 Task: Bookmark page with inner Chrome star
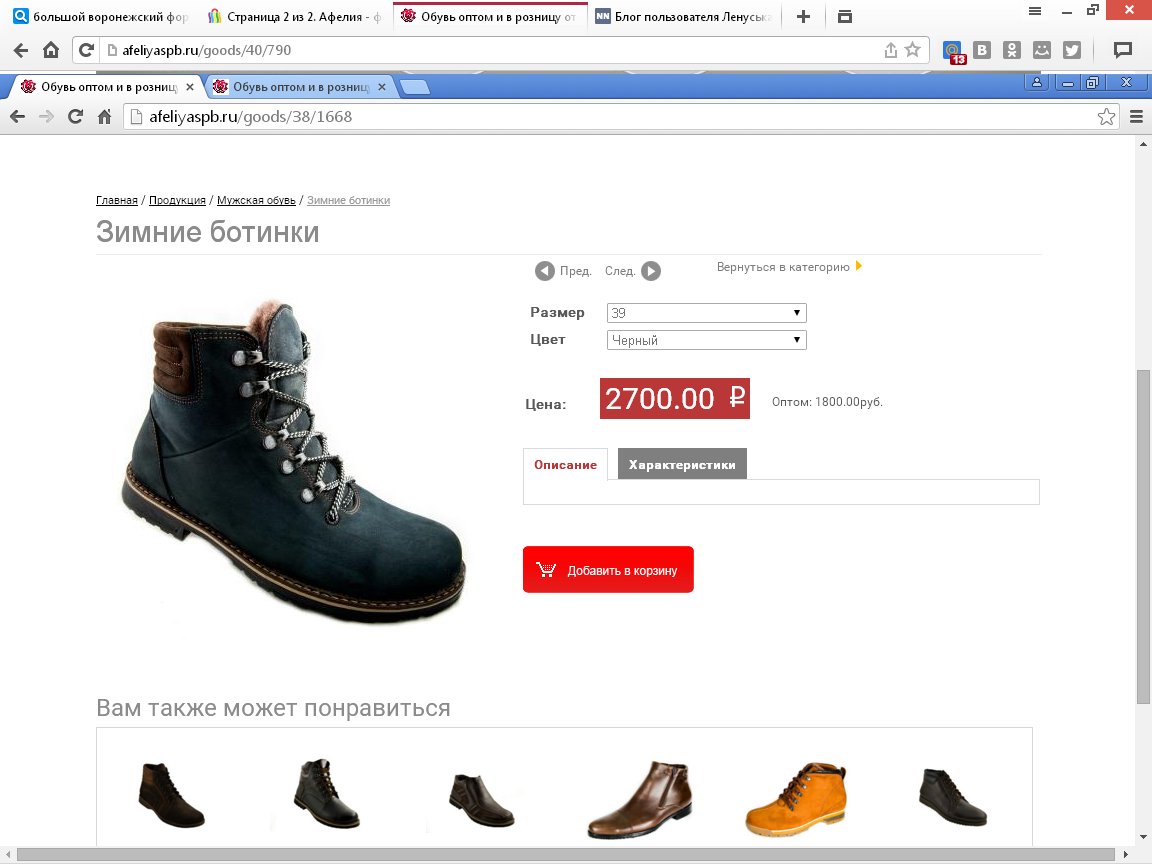click(x=1106, y=116)
